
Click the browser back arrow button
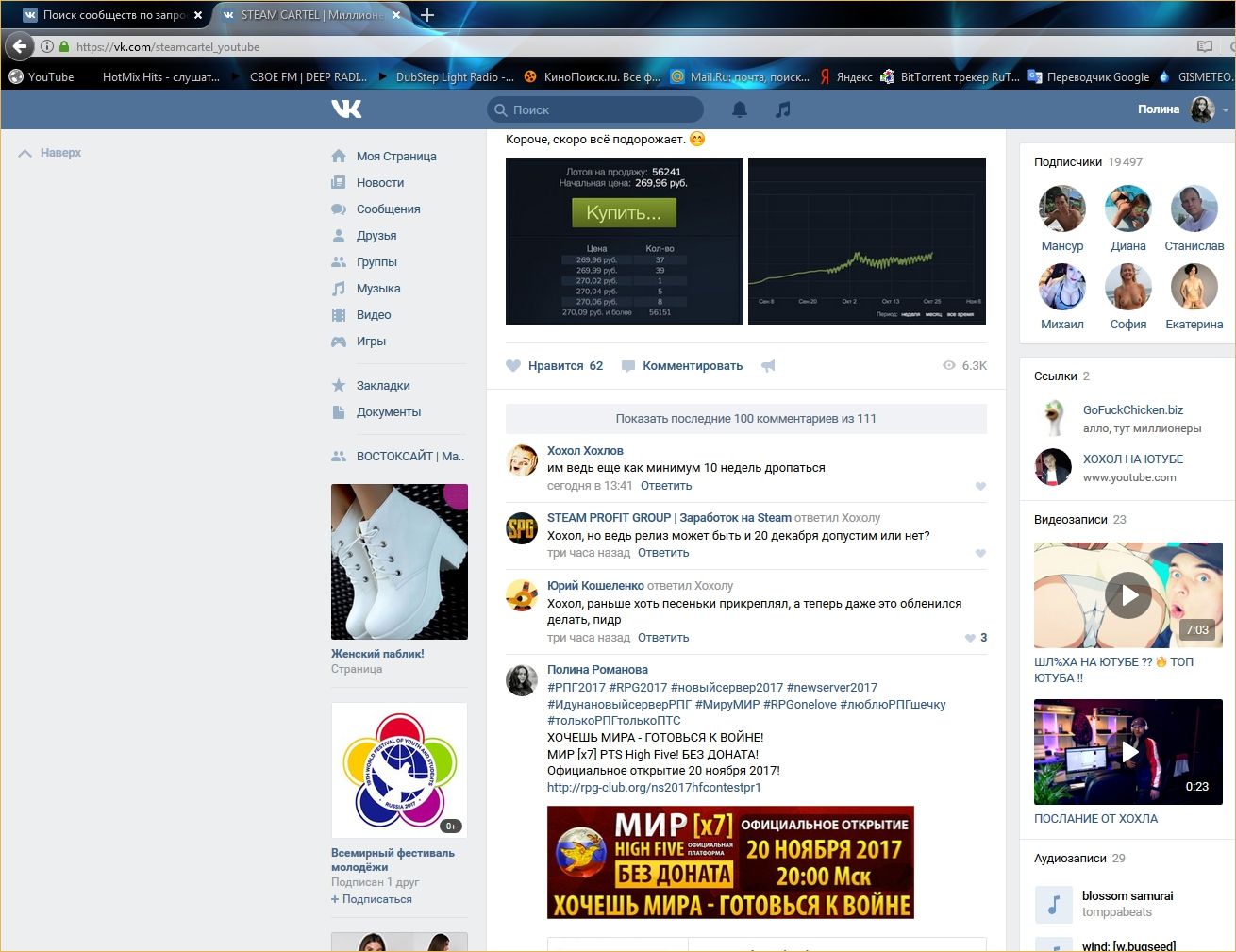tap(20, 46)
